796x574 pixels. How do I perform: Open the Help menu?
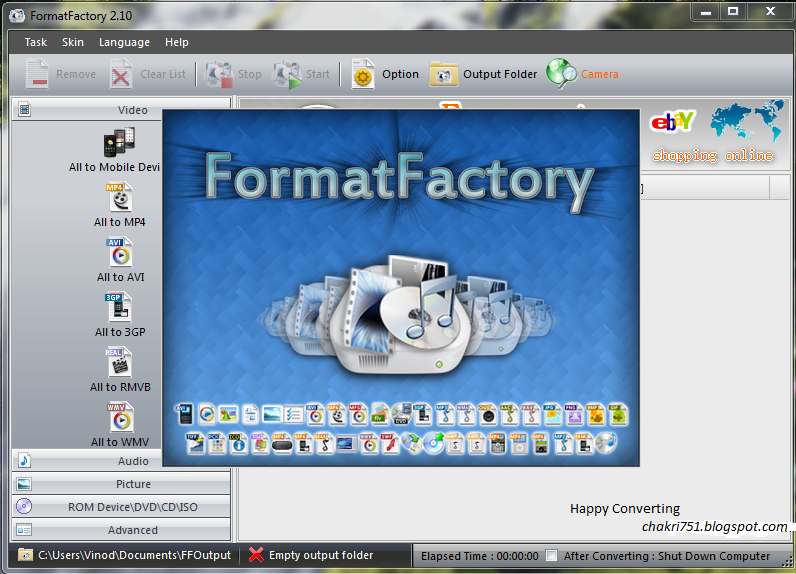(x=177, y=42)
